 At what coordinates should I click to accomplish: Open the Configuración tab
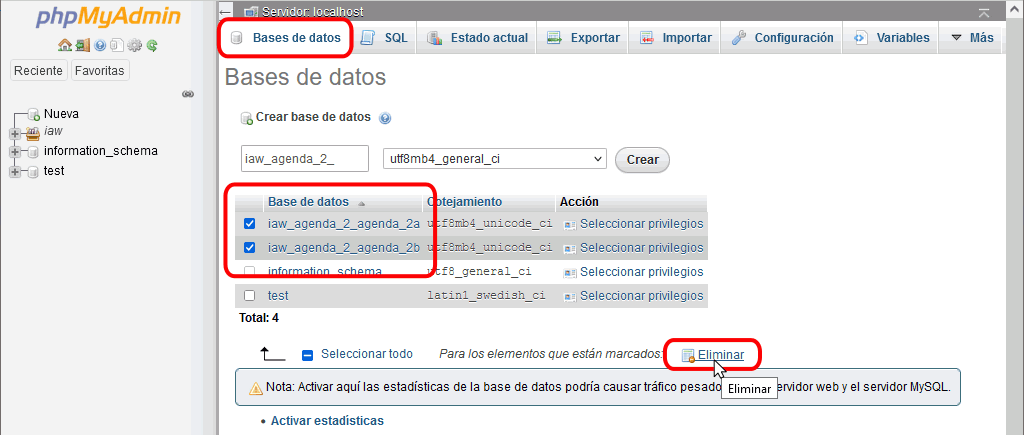tap(782, 38)
